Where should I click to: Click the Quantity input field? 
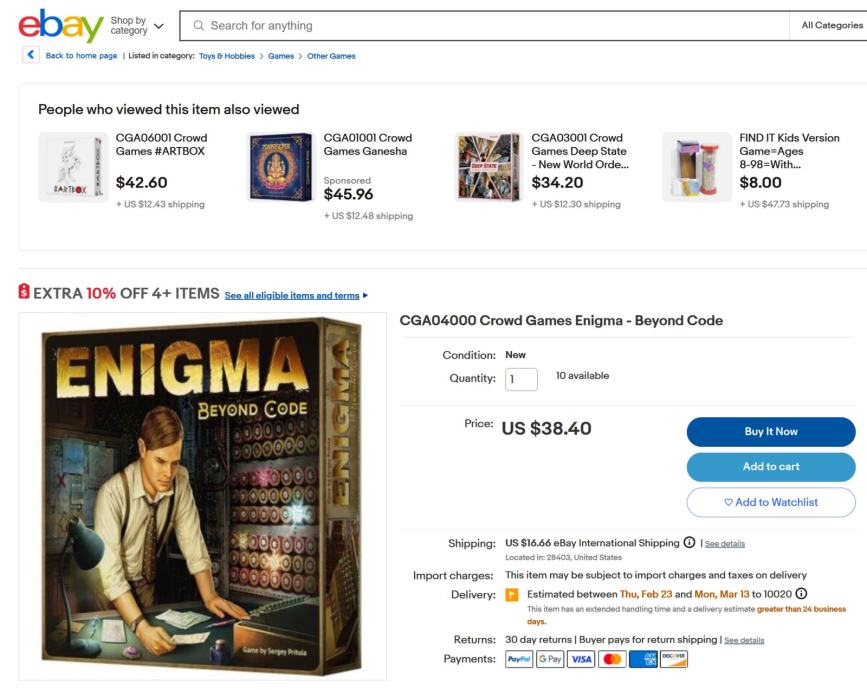521,379
